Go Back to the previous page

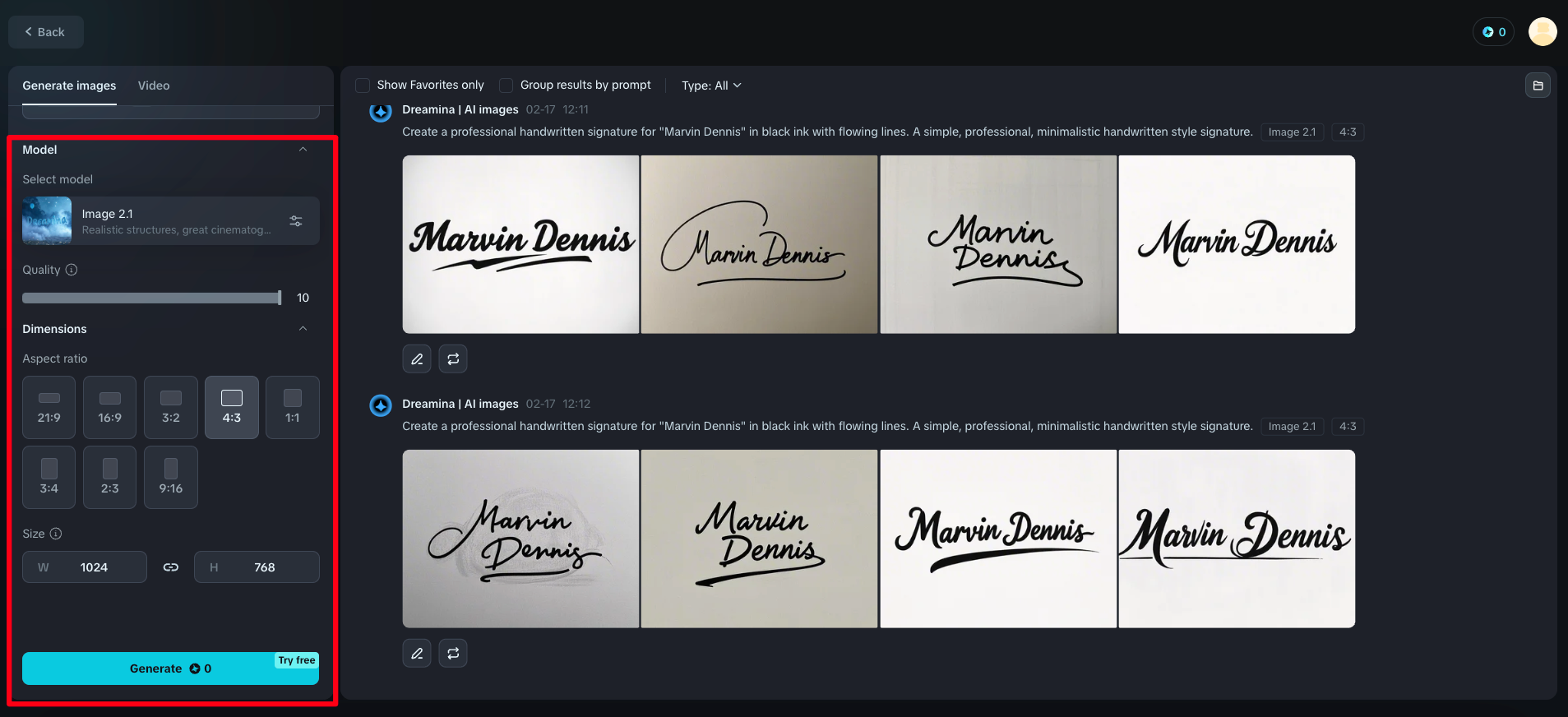tap(45, 32)
